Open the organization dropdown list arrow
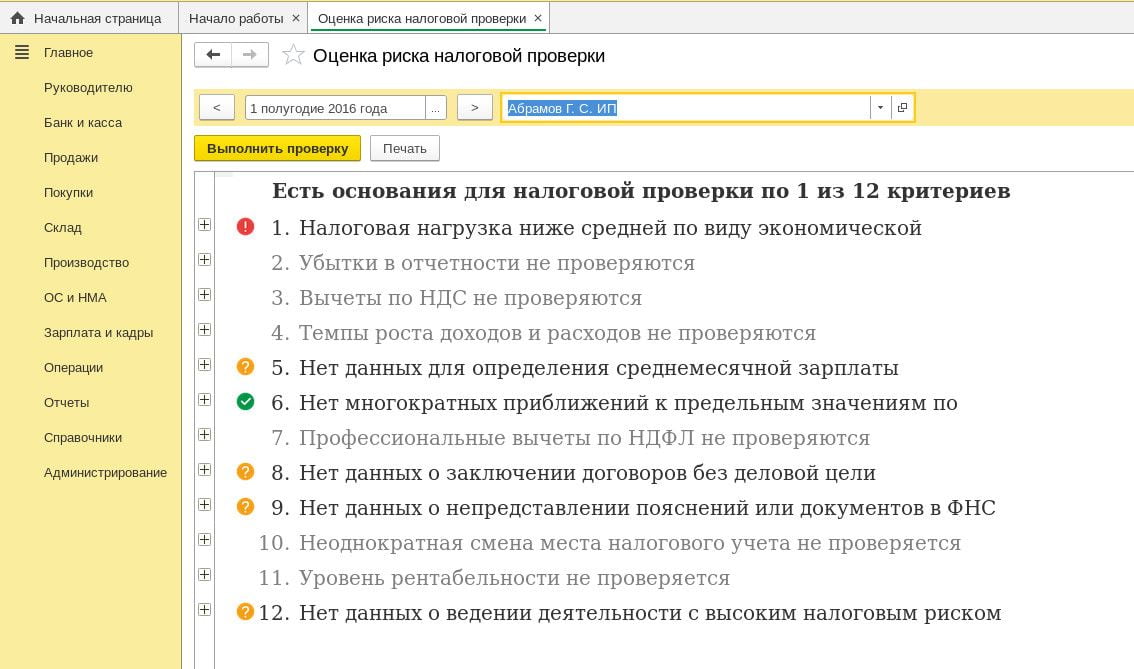 pos(880,108)
